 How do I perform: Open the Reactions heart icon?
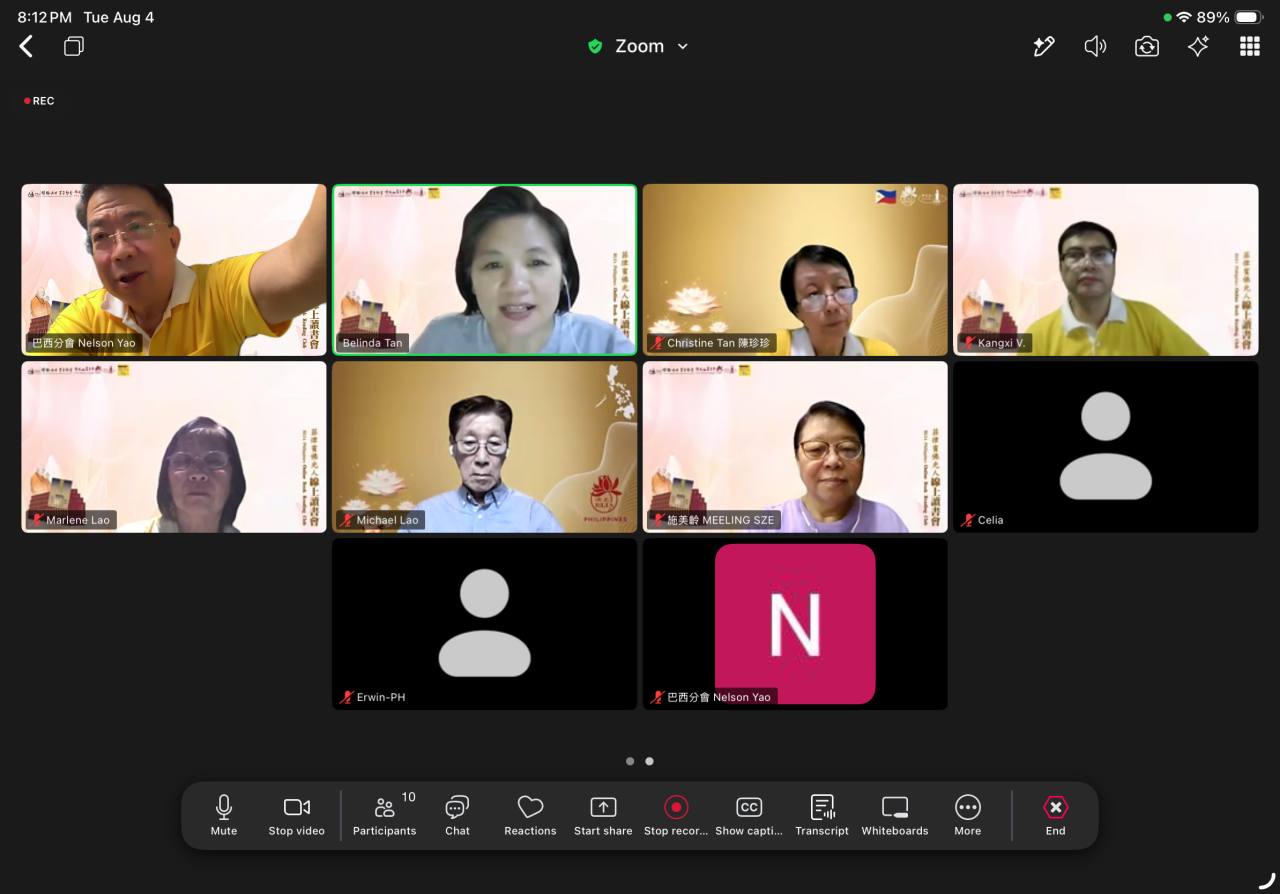pyautogui.click(x=530, y=815)
